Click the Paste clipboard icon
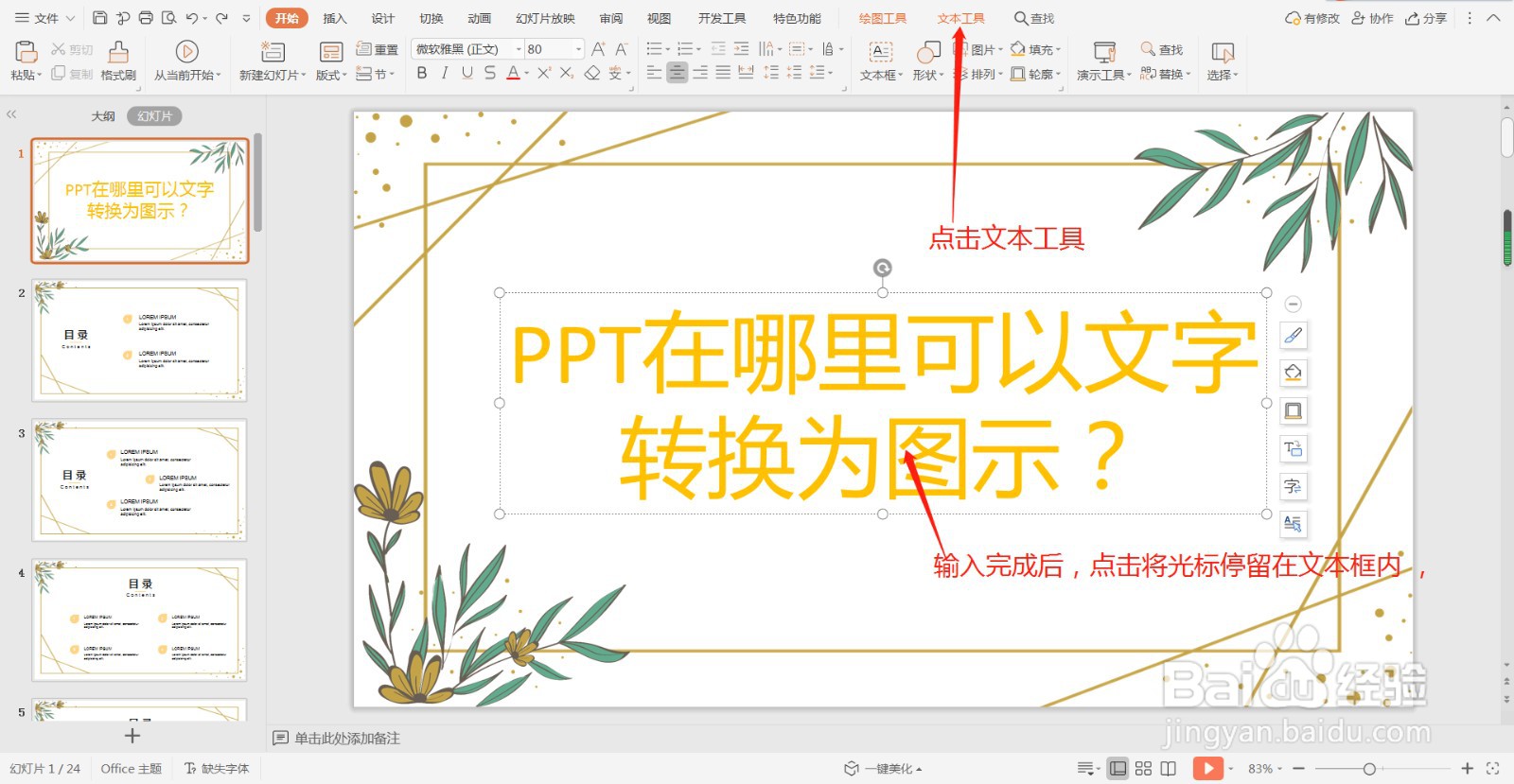 tap(26, 52)
